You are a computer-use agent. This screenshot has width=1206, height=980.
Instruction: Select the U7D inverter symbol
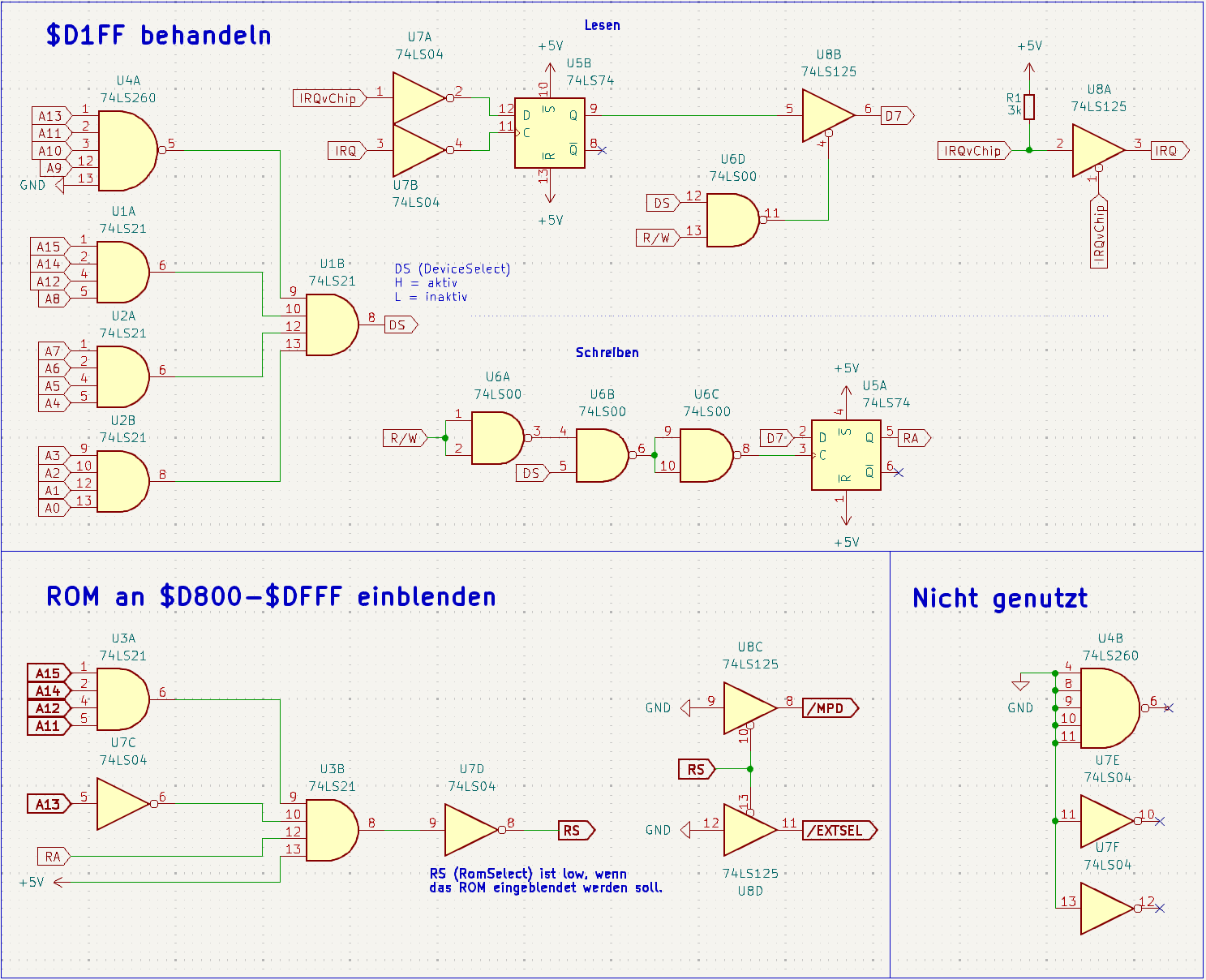pyautogui.click(x=470, y=830)
